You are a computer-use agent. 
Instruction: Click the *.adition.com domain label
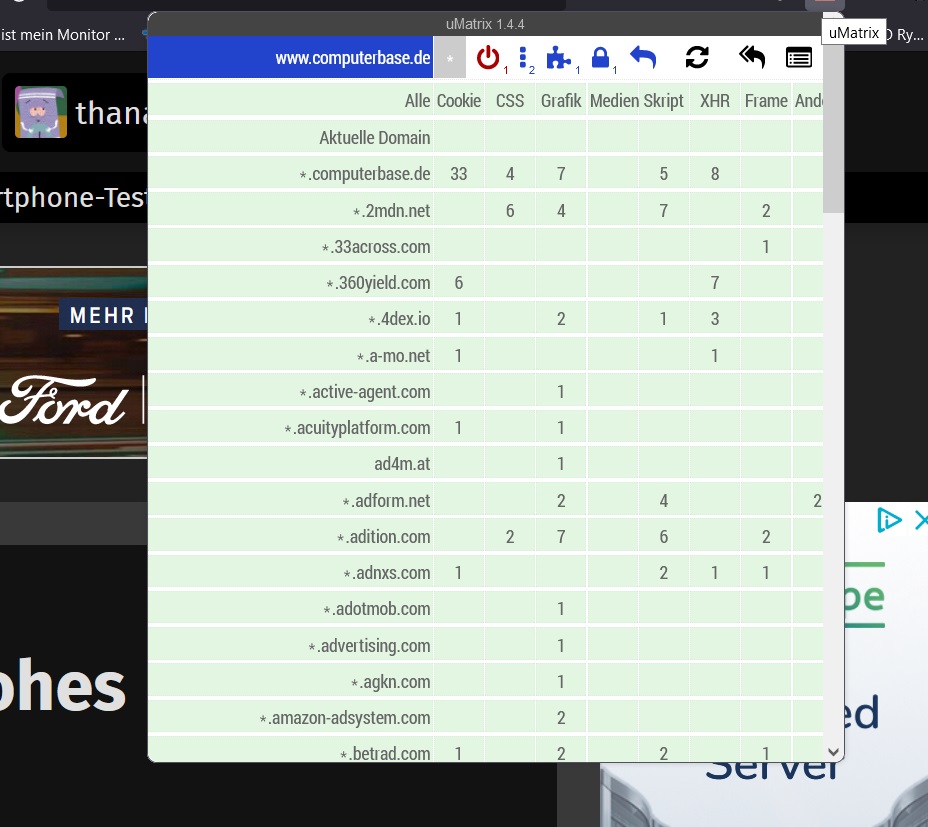384,536
